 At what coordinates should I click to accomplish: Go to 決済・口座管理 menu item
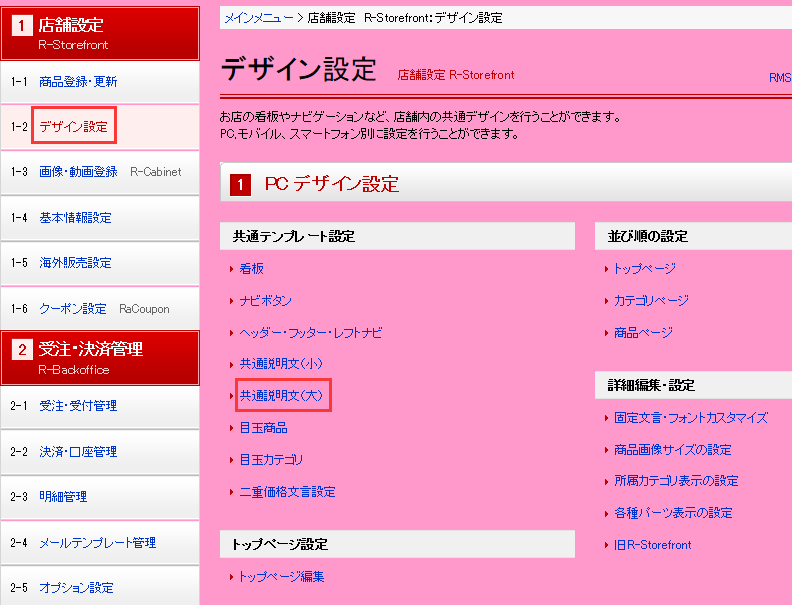point(78,451)
